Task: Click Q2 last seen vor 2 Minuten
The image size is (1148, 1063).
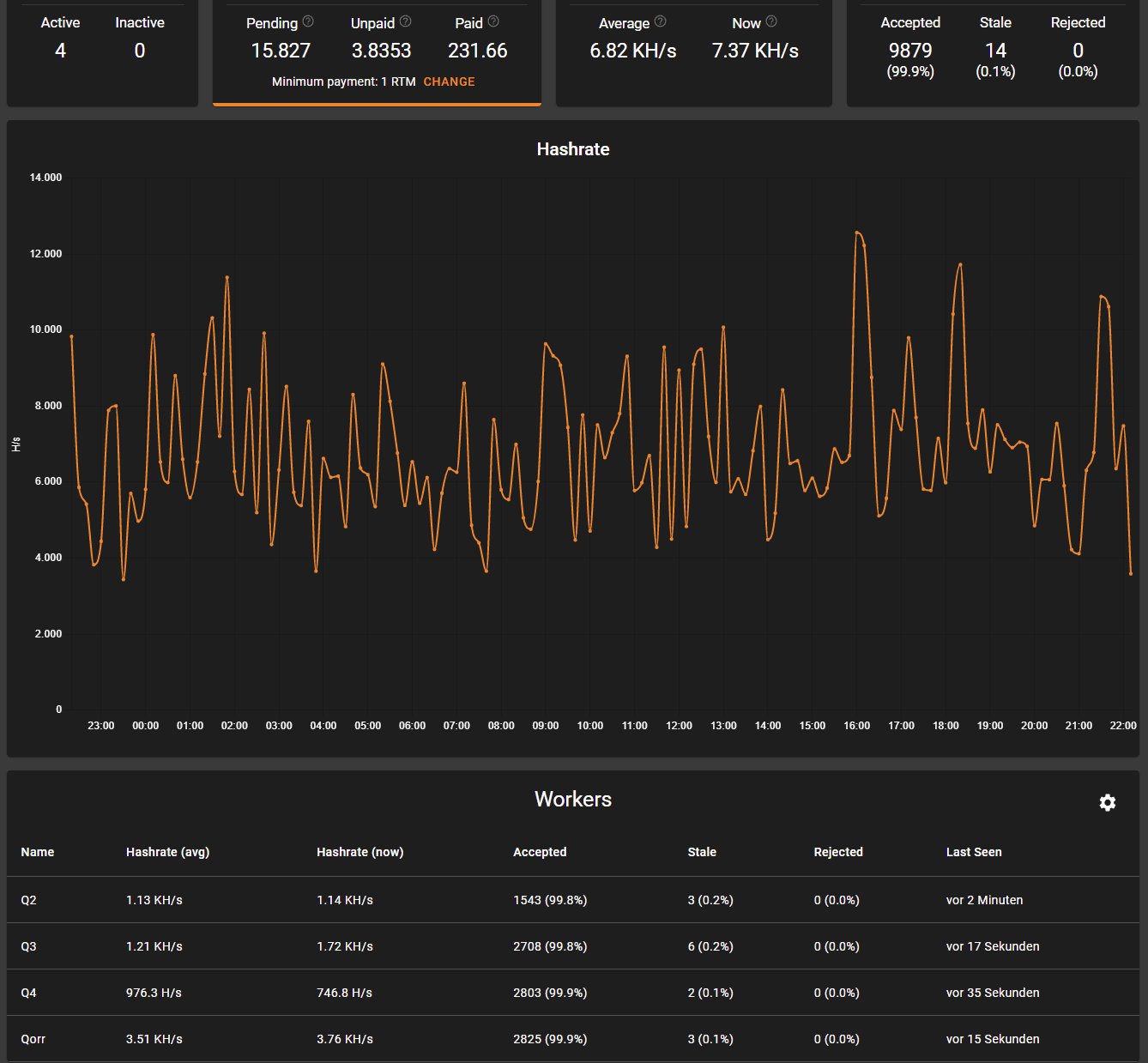Action: (984, 900)
